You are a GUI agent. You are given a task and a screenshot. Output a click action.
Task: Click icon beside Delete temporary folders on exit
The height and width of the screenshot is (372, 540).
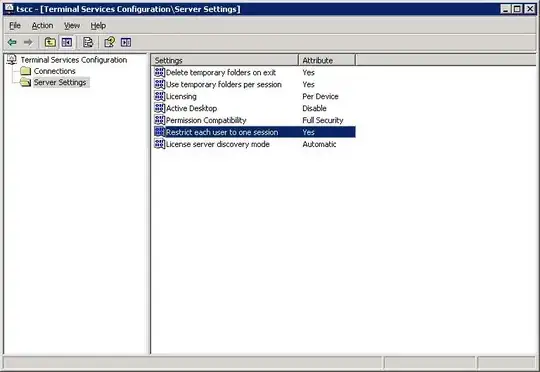pos(159,72)
